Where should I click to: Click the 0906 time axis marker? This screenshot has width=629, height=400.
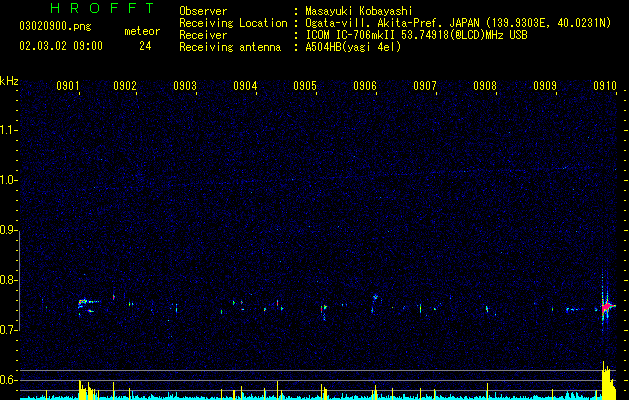365,86
